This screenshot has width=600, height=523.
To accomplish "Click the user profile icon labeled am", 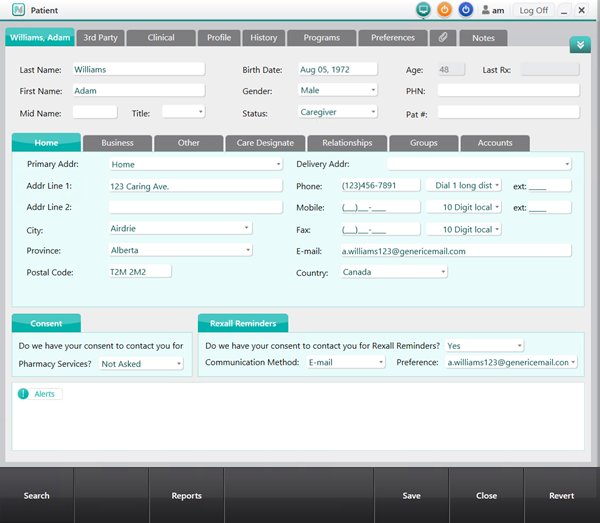I will [x=492, y=10].
